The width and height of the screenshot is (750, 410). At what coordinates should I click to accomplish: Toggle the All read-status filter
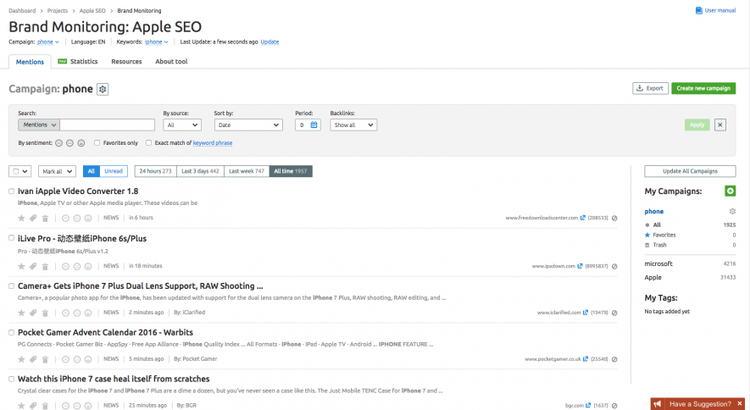click(x=91, y=171)
